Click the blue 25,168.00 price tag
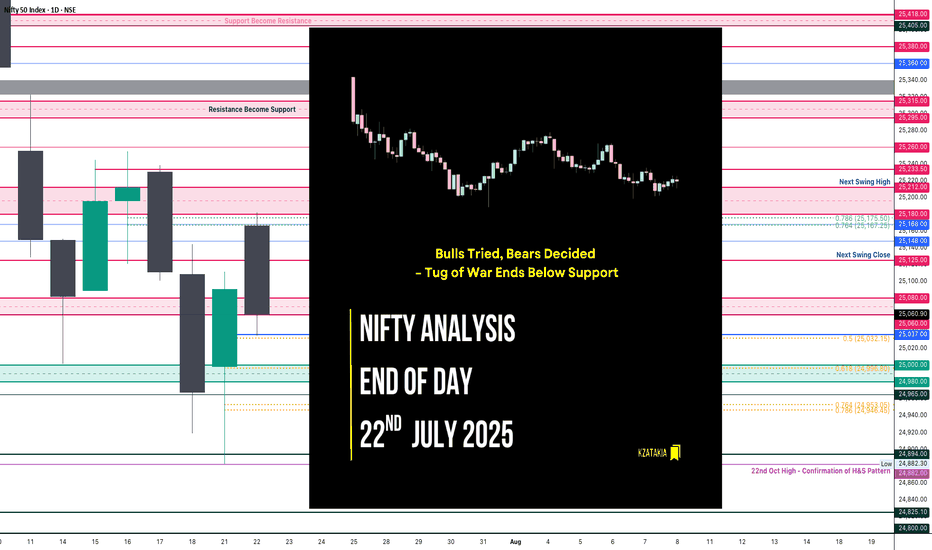The height and width of the screenshot is (550, 932). (x=912, y=224)
